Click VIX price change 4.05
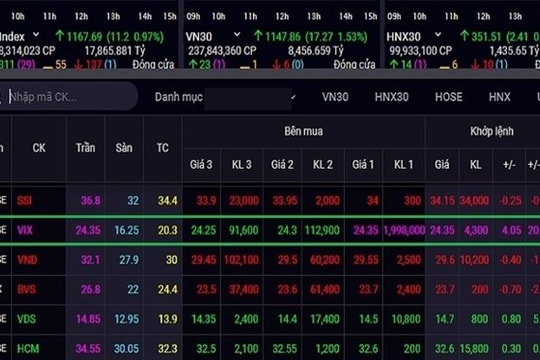Screen dimensions: 540x360 tap(511, 230)
